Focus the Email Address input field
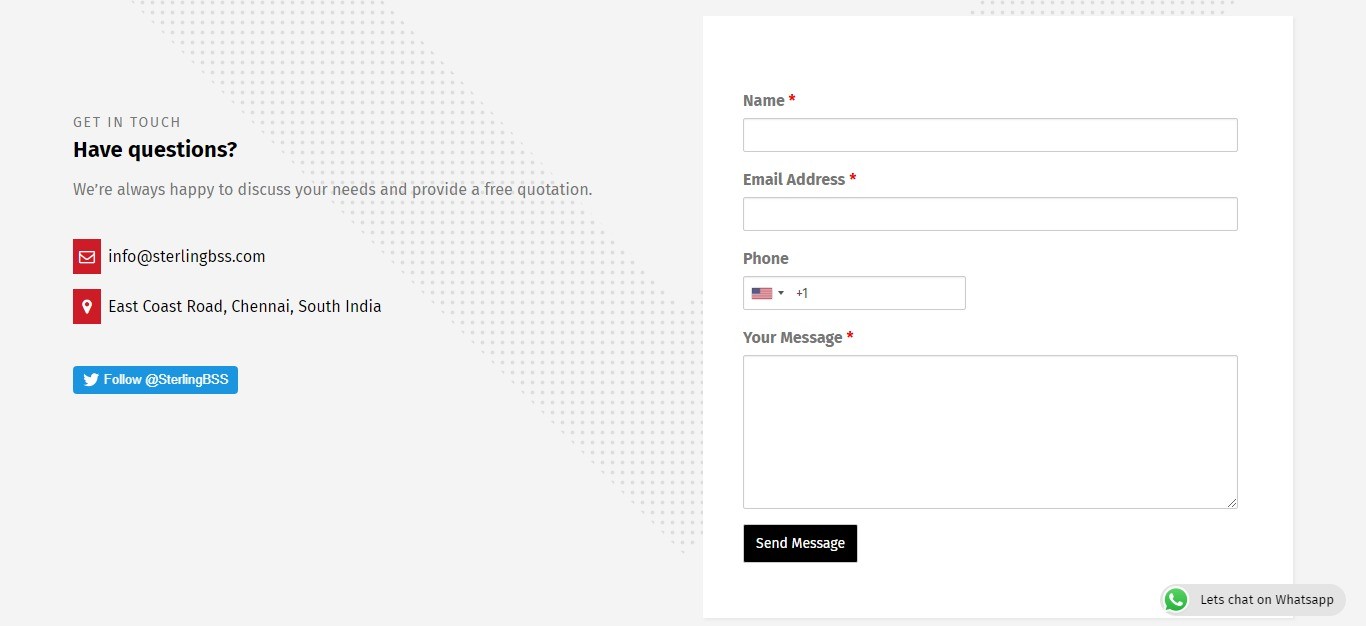This screenshot has width=1366, height=626. click(990, 214)
